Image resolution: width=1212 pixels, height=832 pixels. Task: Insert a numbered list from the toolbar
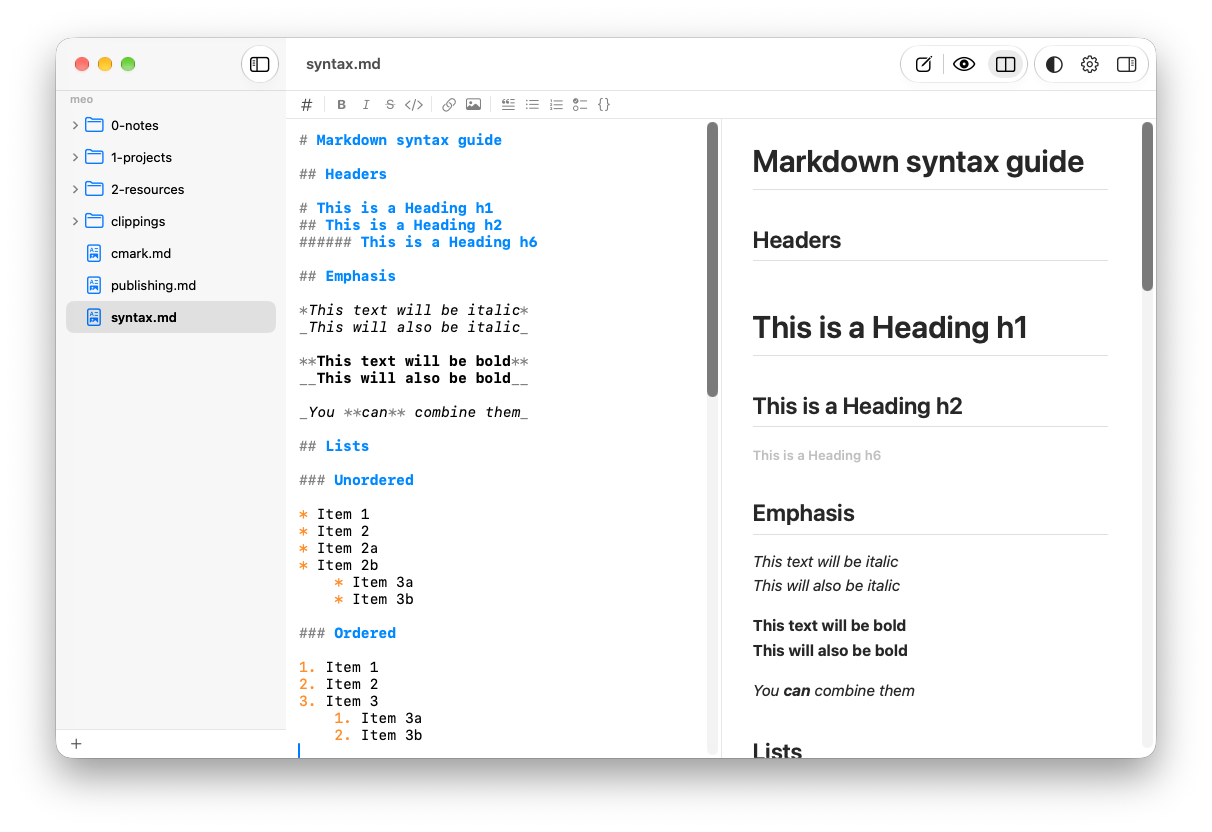557,105
